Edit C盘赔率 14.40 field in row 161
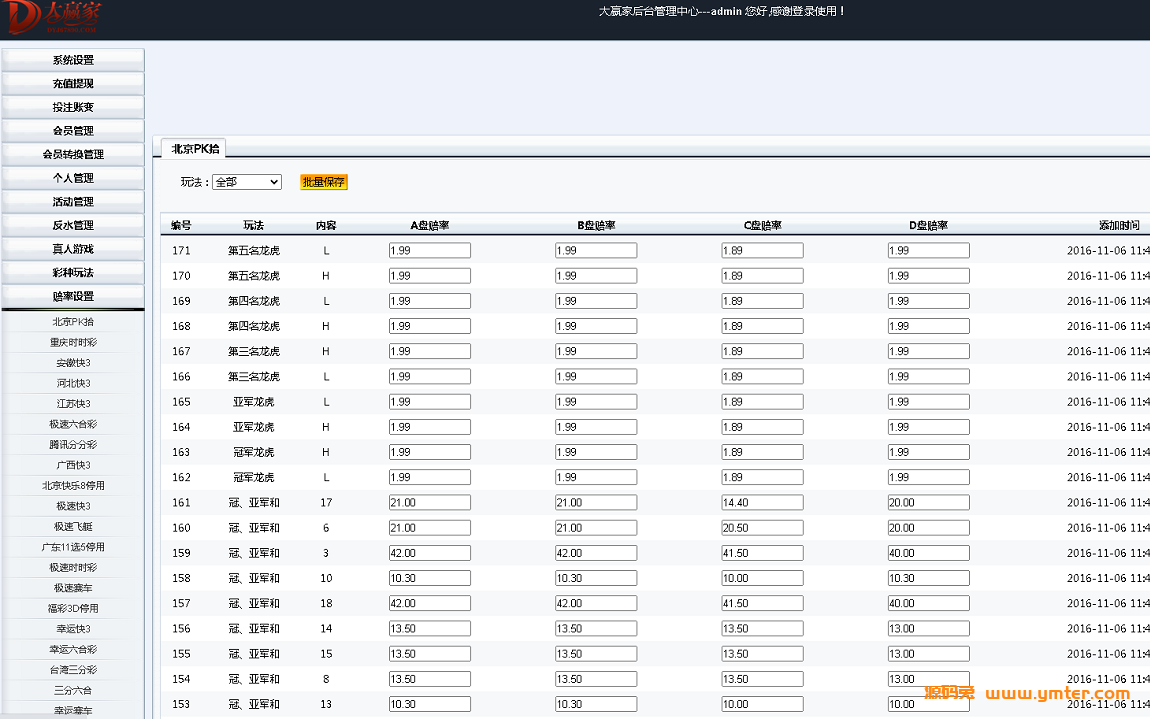Screen dimensions: 1150x719 tap(762, 503)
